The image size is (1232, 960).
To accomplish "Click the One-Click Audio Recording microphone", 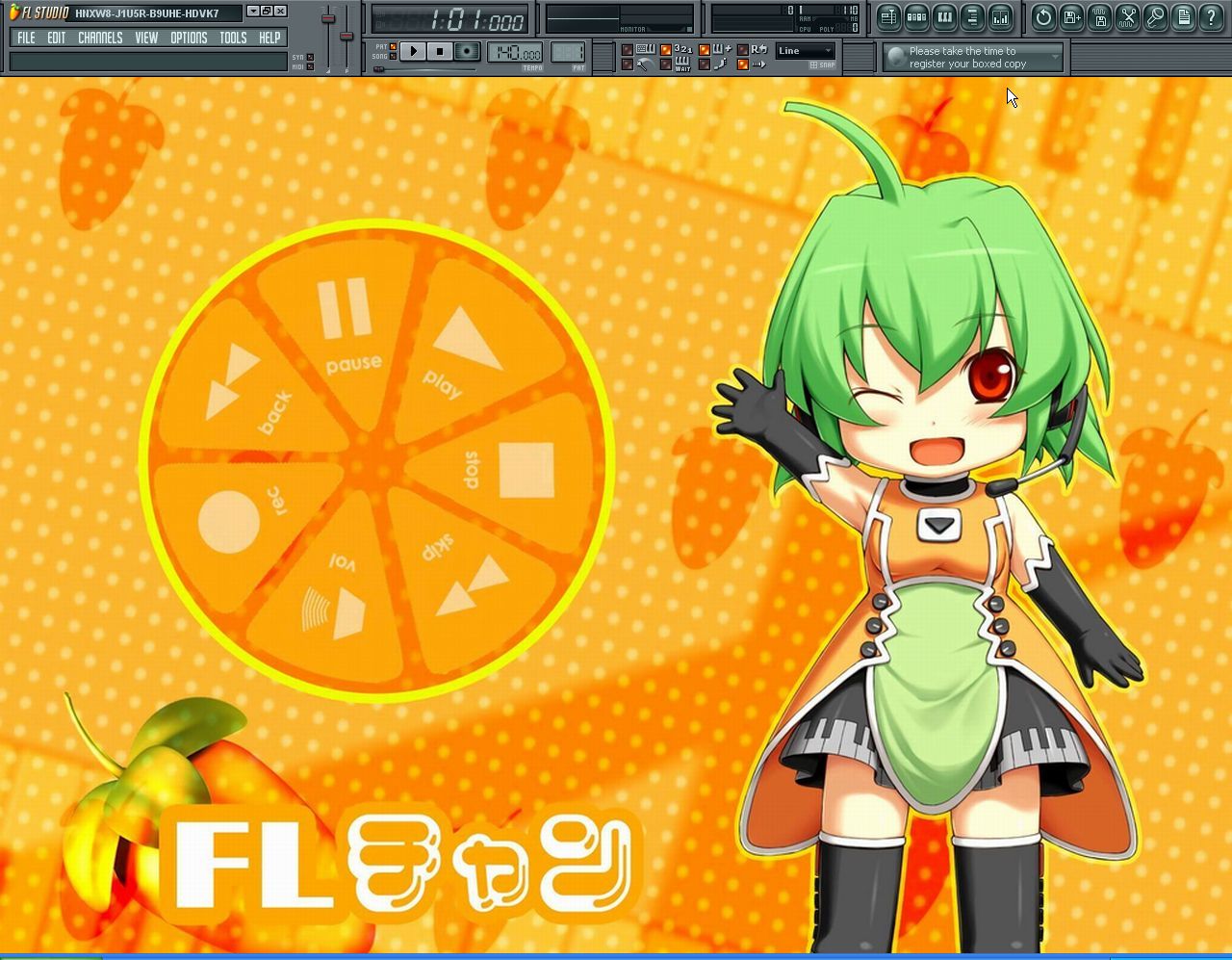I will tap(1155, 17).
